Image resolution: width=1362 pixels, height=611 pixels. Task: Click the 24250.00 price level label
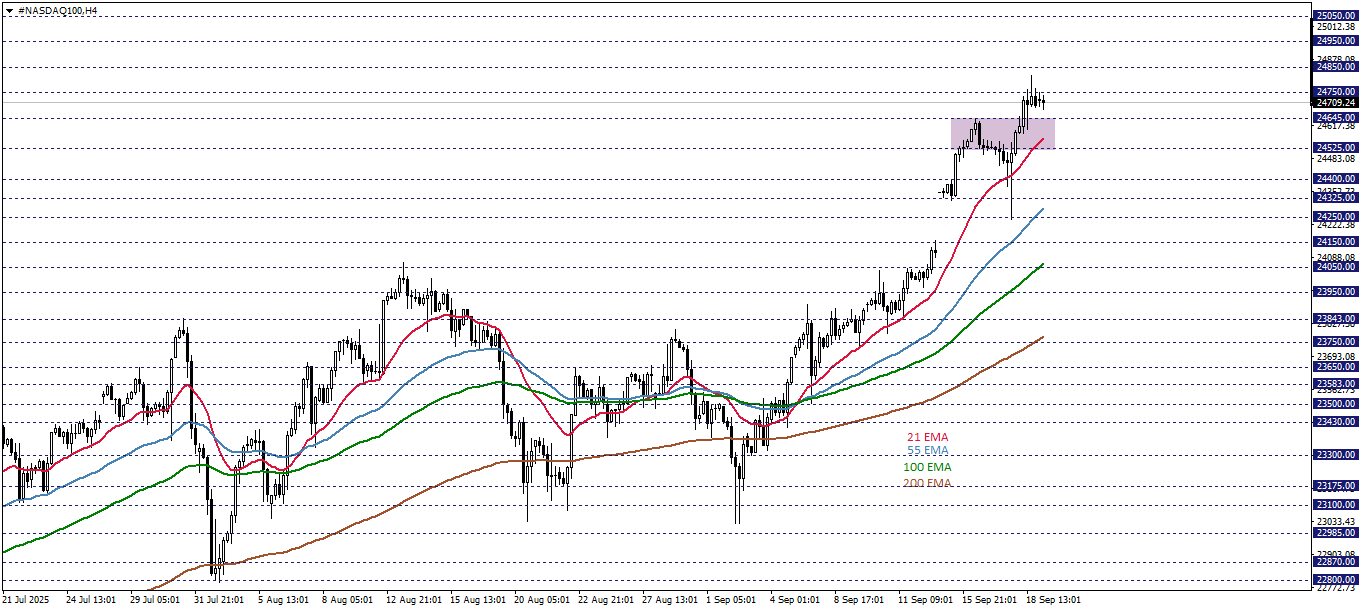1336,216
